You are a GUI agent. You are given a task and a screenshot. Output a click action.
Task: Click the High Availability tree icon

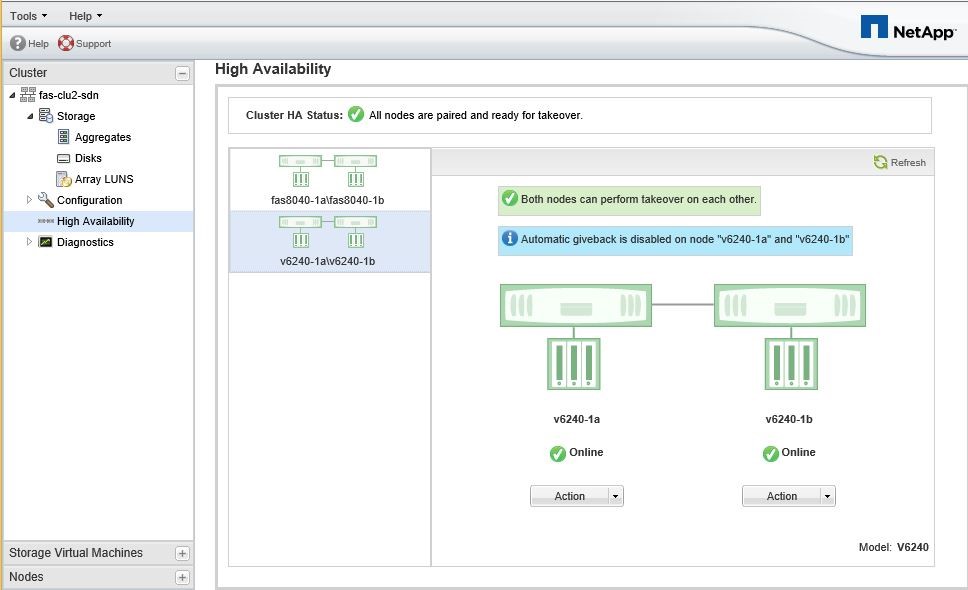point(46,221)
